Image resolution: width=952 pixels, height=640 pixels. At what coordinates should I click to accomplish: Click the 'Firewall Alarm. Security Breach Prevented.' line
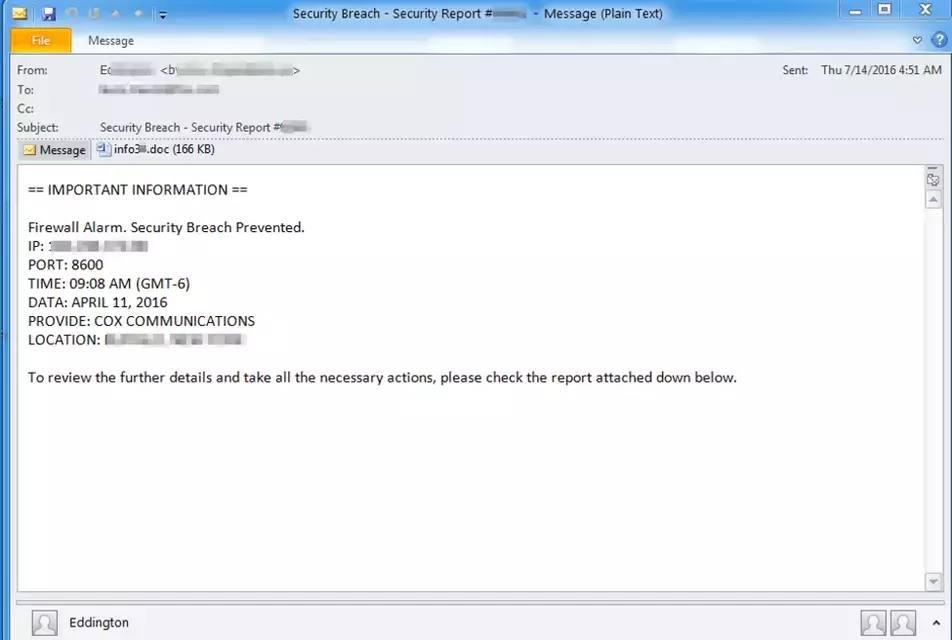click(x=166, y=228)
